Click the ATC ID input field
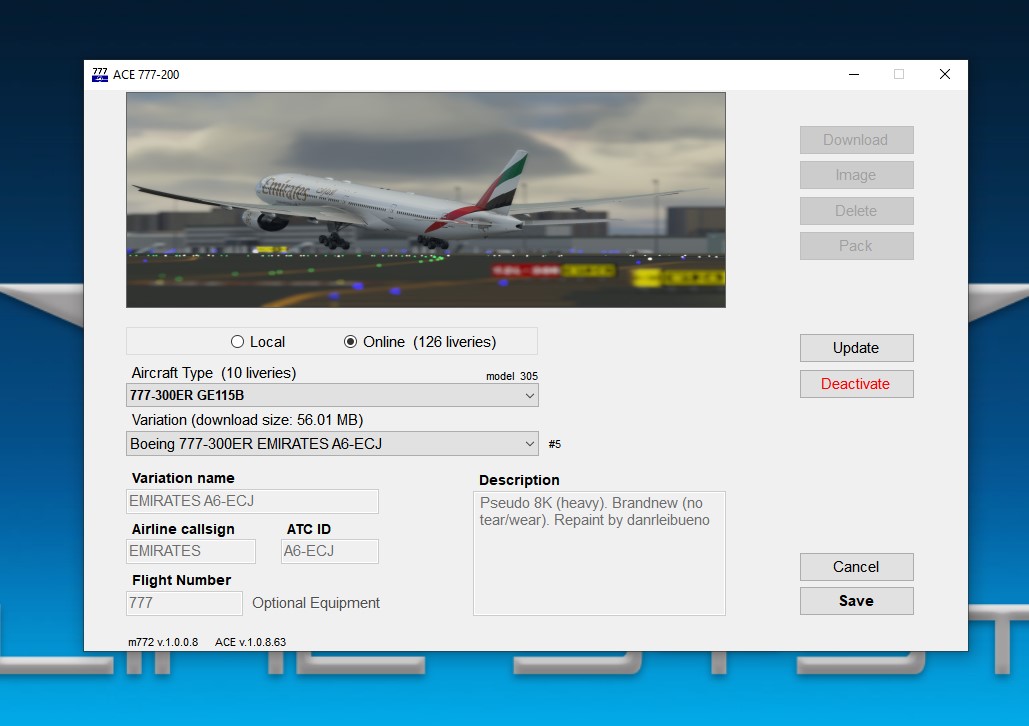The width and height of the screenshot is (1029, 726). tap(329, 551)
